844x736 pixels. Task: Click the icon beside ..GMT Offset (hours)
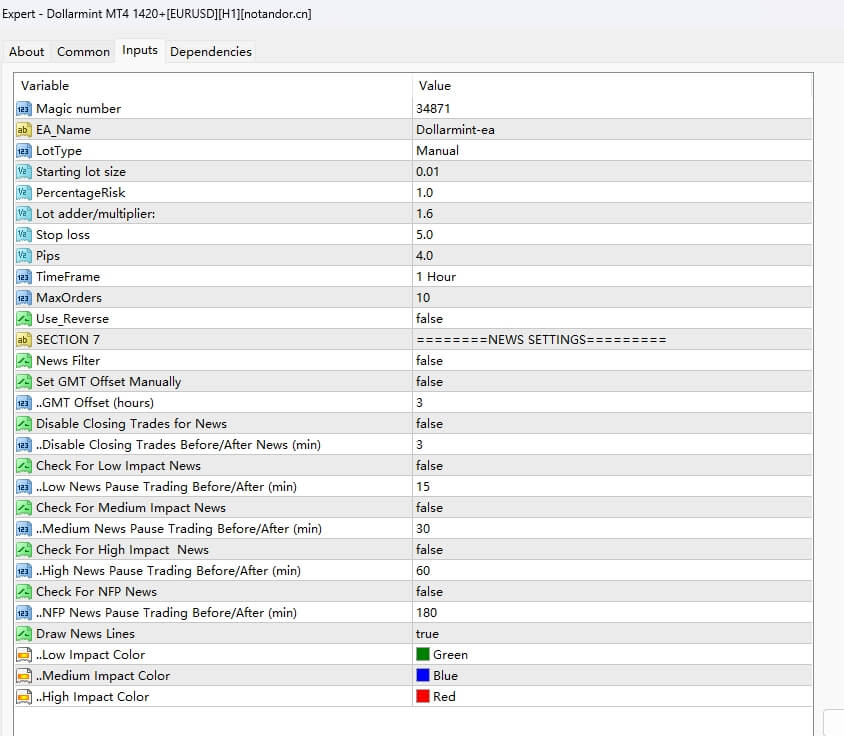click(x=24, y=403)
